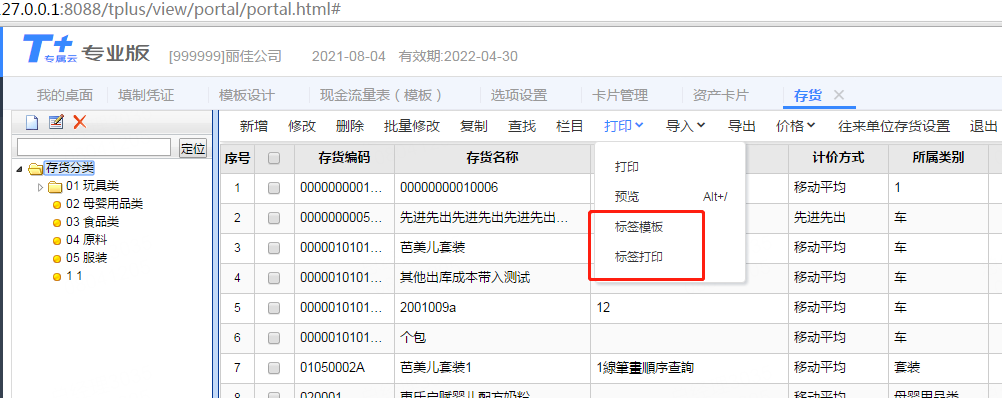Click the 新增 toolbar button

tap(254, 126)
